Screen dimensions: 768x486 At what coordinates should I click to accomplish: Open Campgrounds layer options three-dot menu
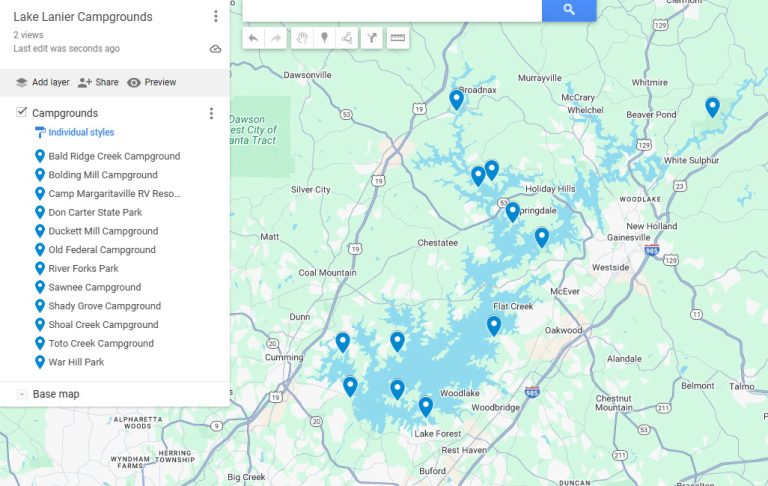(211, 113)
